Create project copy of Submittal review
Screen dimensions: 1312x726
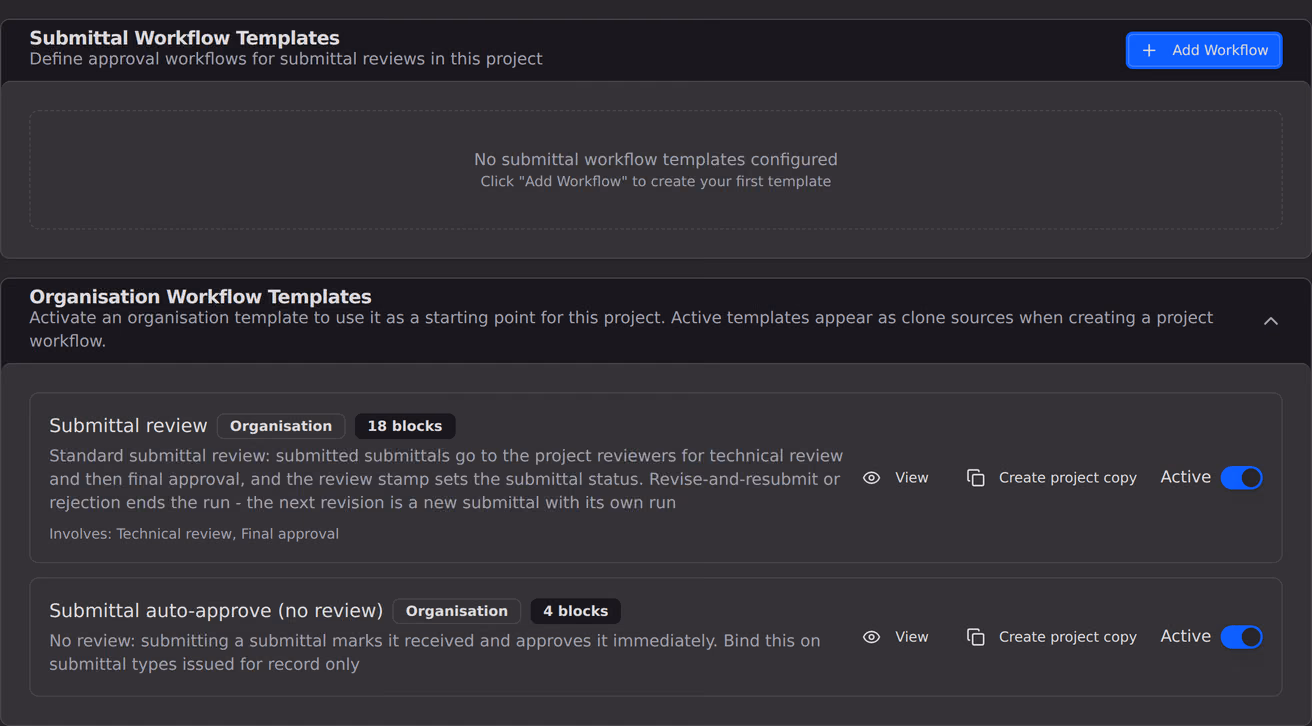click(x=1052, y=478)
